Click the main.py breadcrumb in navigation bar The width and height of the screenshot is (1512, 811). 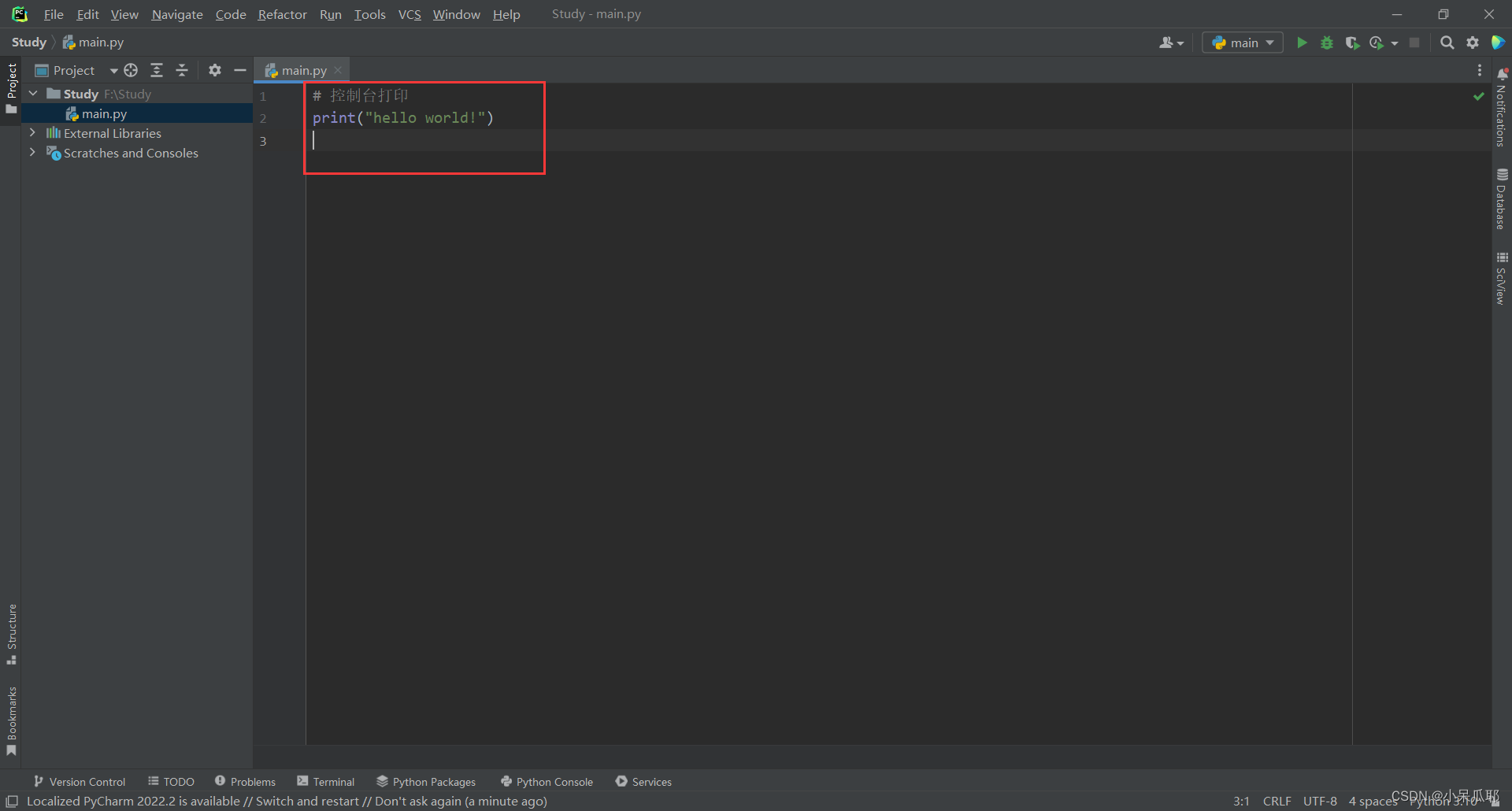[x=94, y=43]
